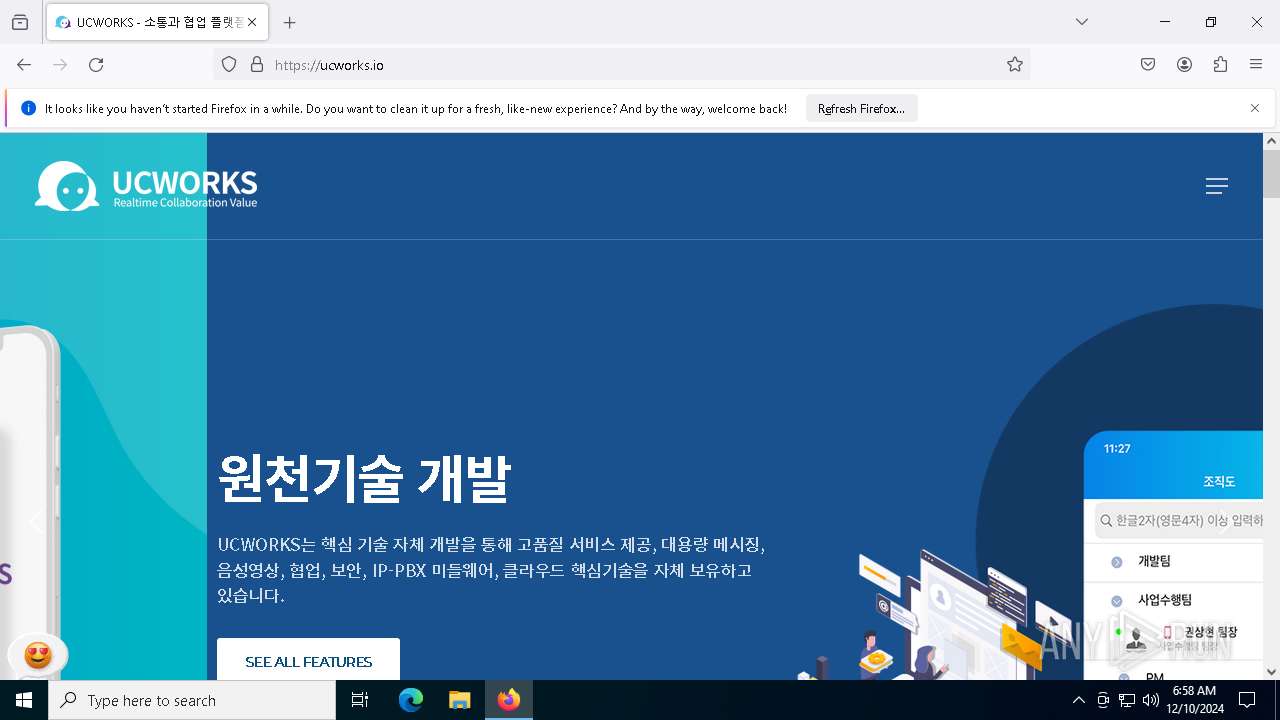1280x720 pixels.
Task: Click the search field in the phone mockup
Action: click(x=1178, y=521)
